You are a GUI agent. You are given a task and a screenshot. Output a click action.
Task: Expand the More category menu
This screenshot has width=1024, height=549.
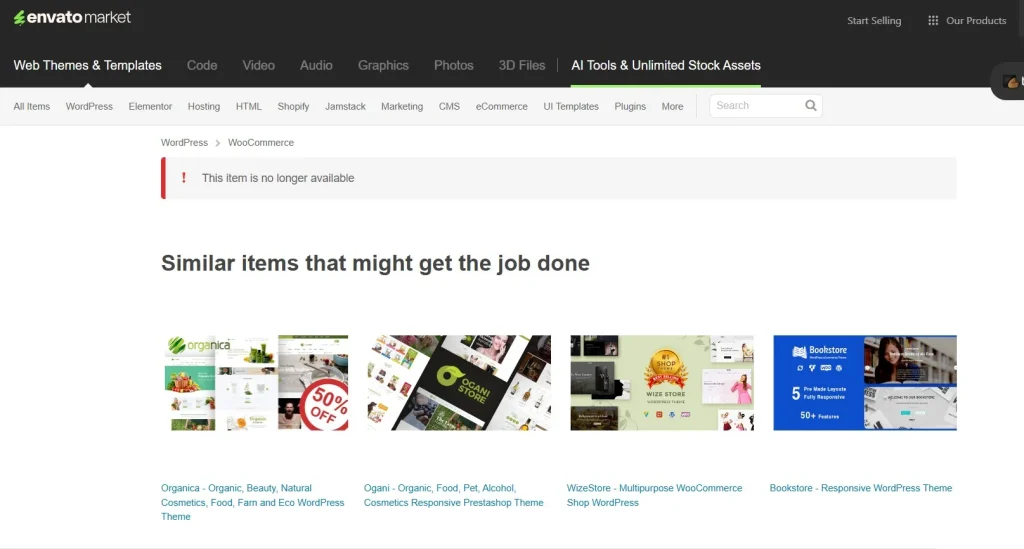coord(672,106)
